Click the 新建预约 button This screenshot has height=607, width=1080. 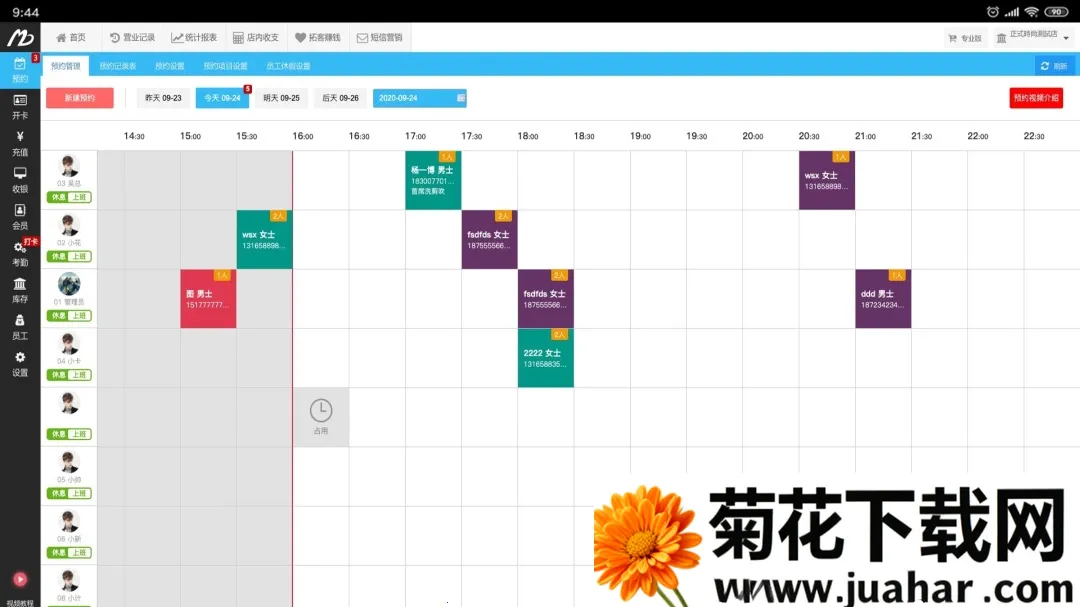click(x=79, y=98)
